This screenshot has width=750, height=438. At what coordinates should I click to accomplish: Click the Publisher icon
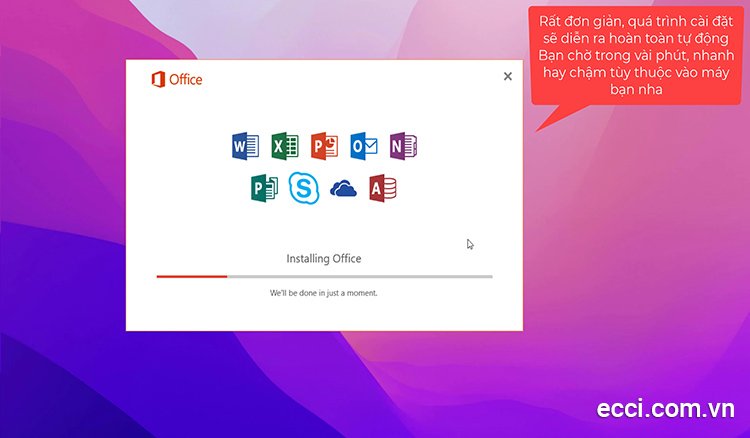pos(264,188)
